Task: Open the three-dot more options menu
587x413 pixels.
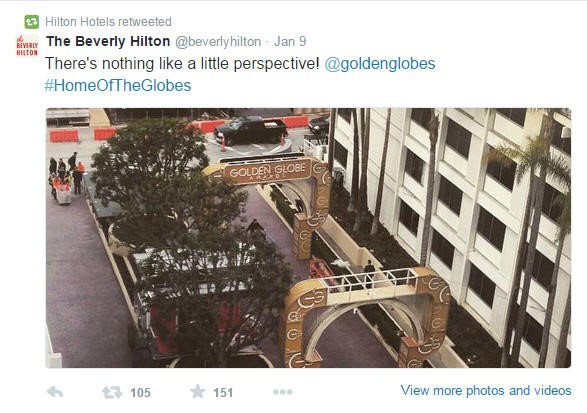Action: click(x=283, y=392)
